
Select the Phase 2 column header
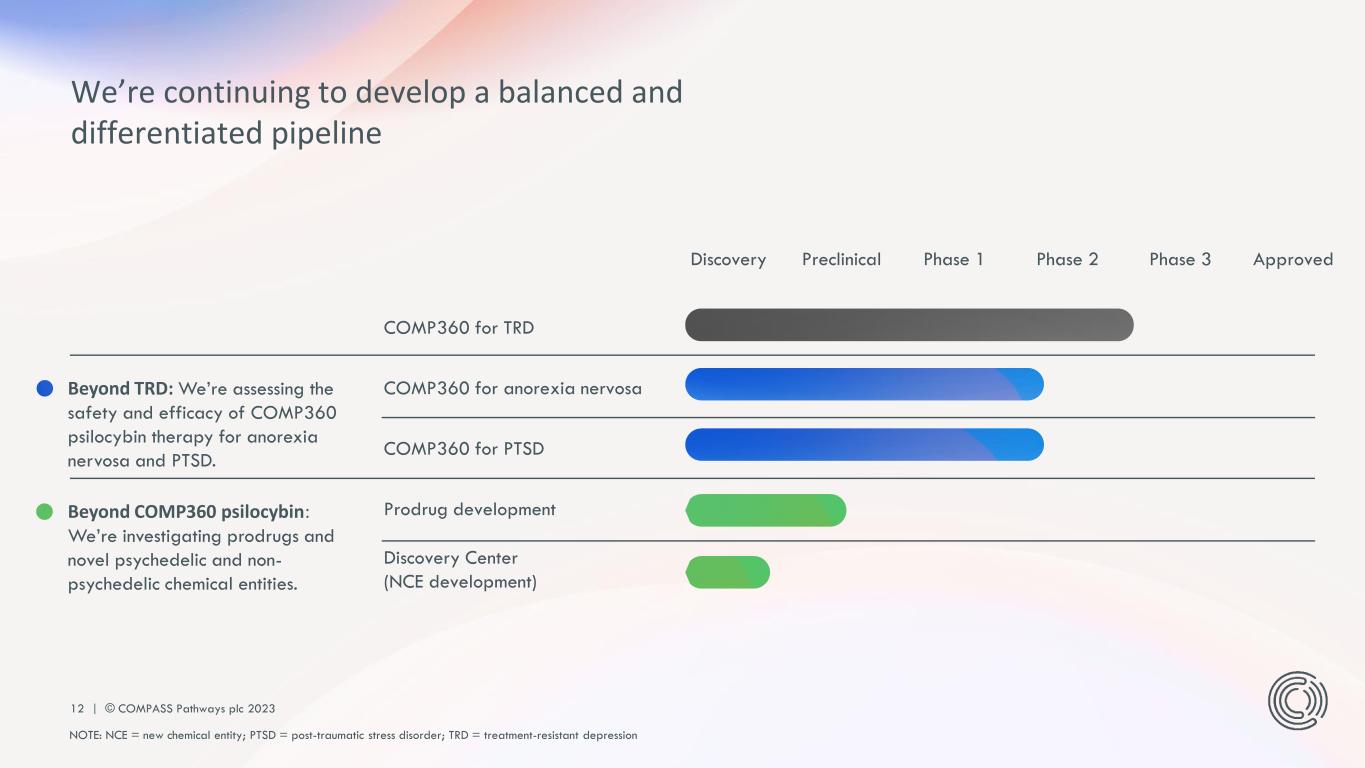point(1067,260)
